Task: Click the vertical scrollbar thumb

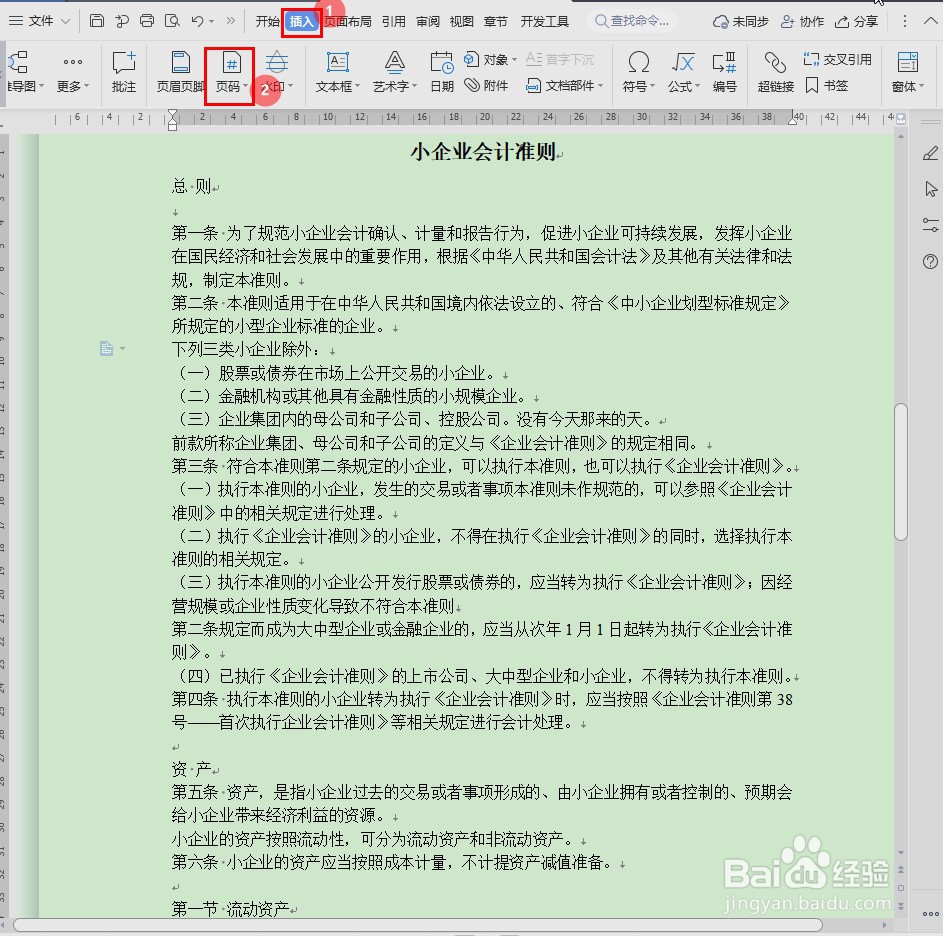Action: click(x=900, y=472)
